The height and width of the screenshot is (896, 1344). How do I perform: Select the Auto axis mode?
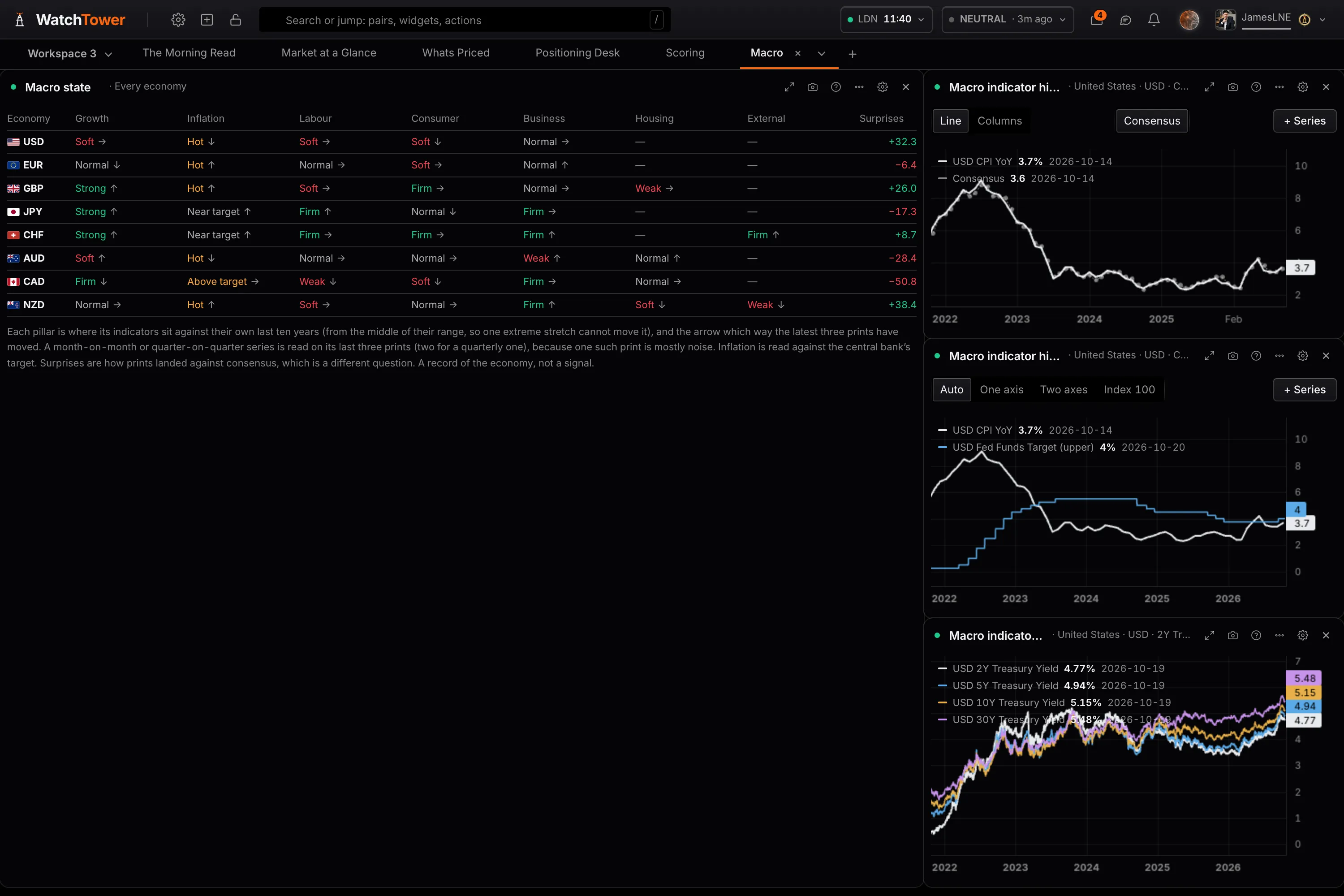952,389
